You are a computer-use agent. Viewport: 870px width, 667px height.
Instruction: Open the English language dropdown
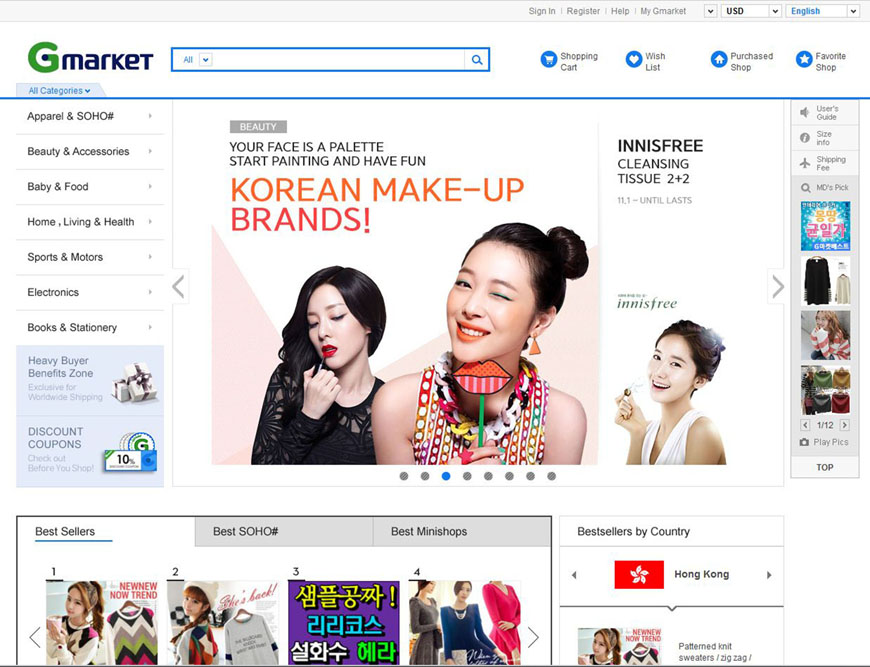coord(822,11)
